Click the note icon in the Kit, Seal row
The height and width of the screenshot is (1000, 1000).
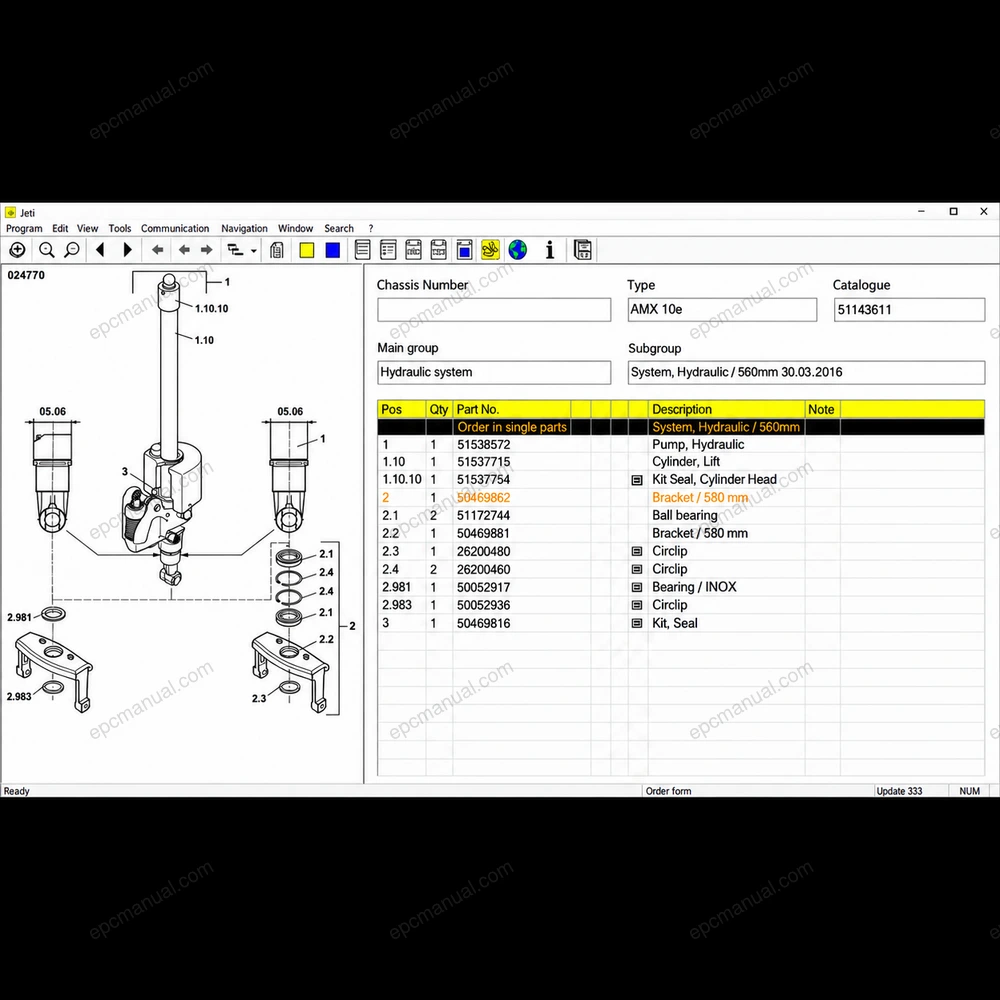636,623
